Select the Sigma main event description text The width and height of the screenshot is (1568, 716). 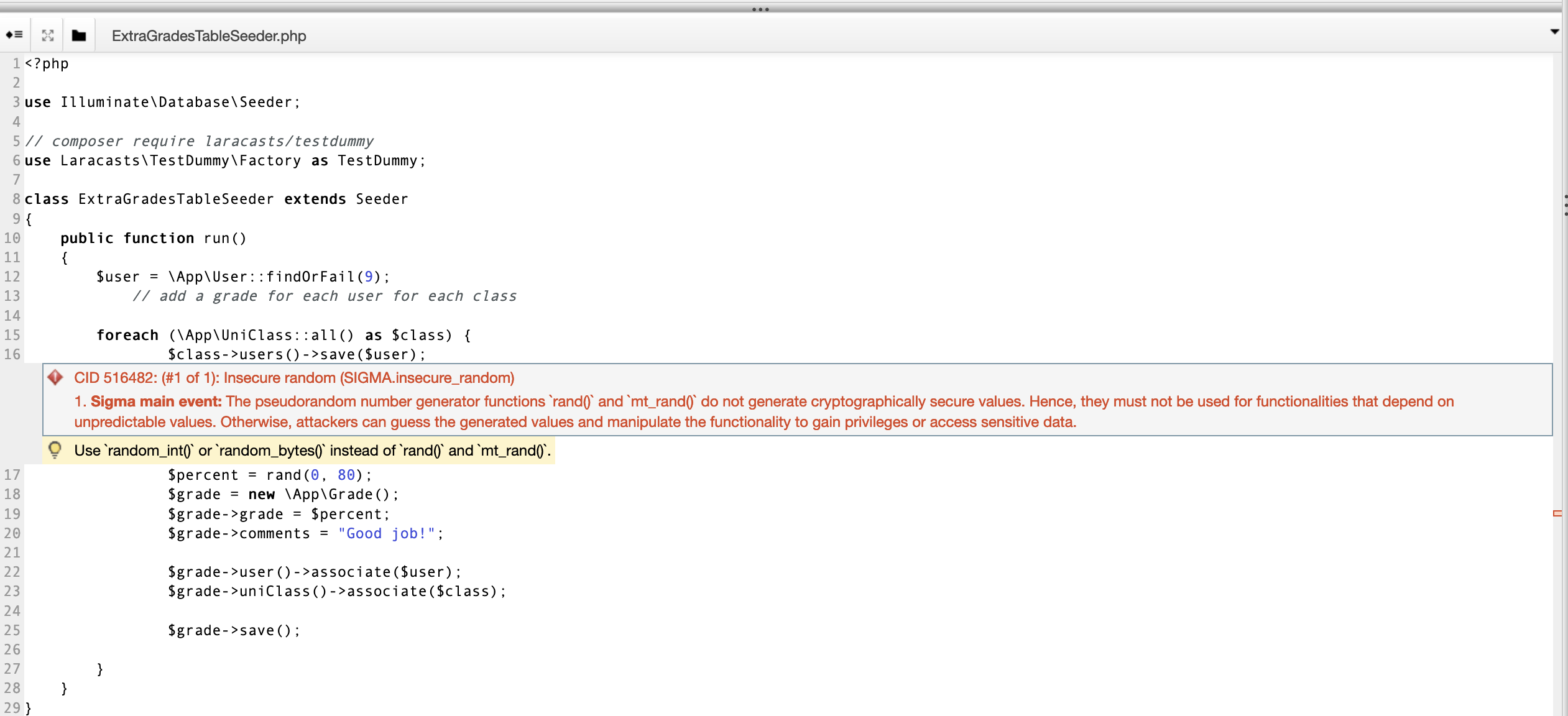click(x=764, y=411)
